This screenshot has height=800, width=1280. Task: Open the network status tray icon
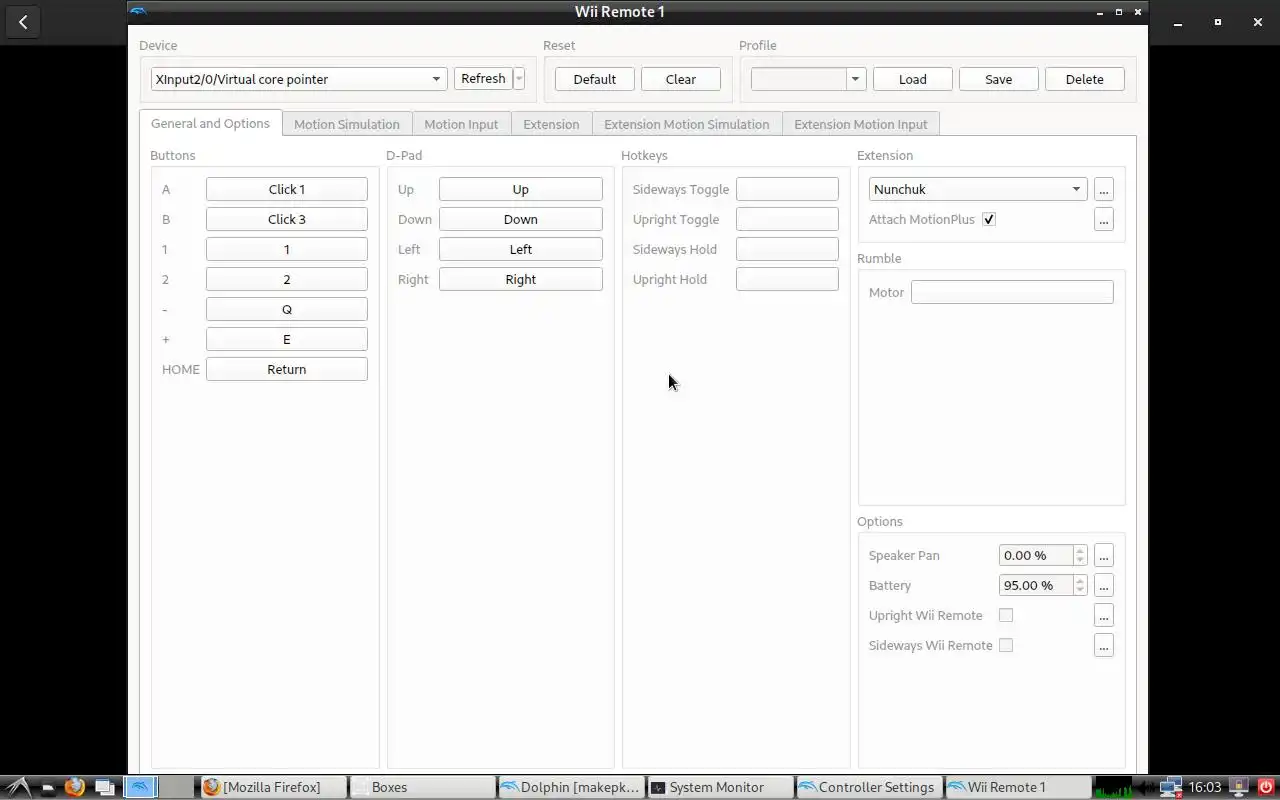pos(1172,787)
